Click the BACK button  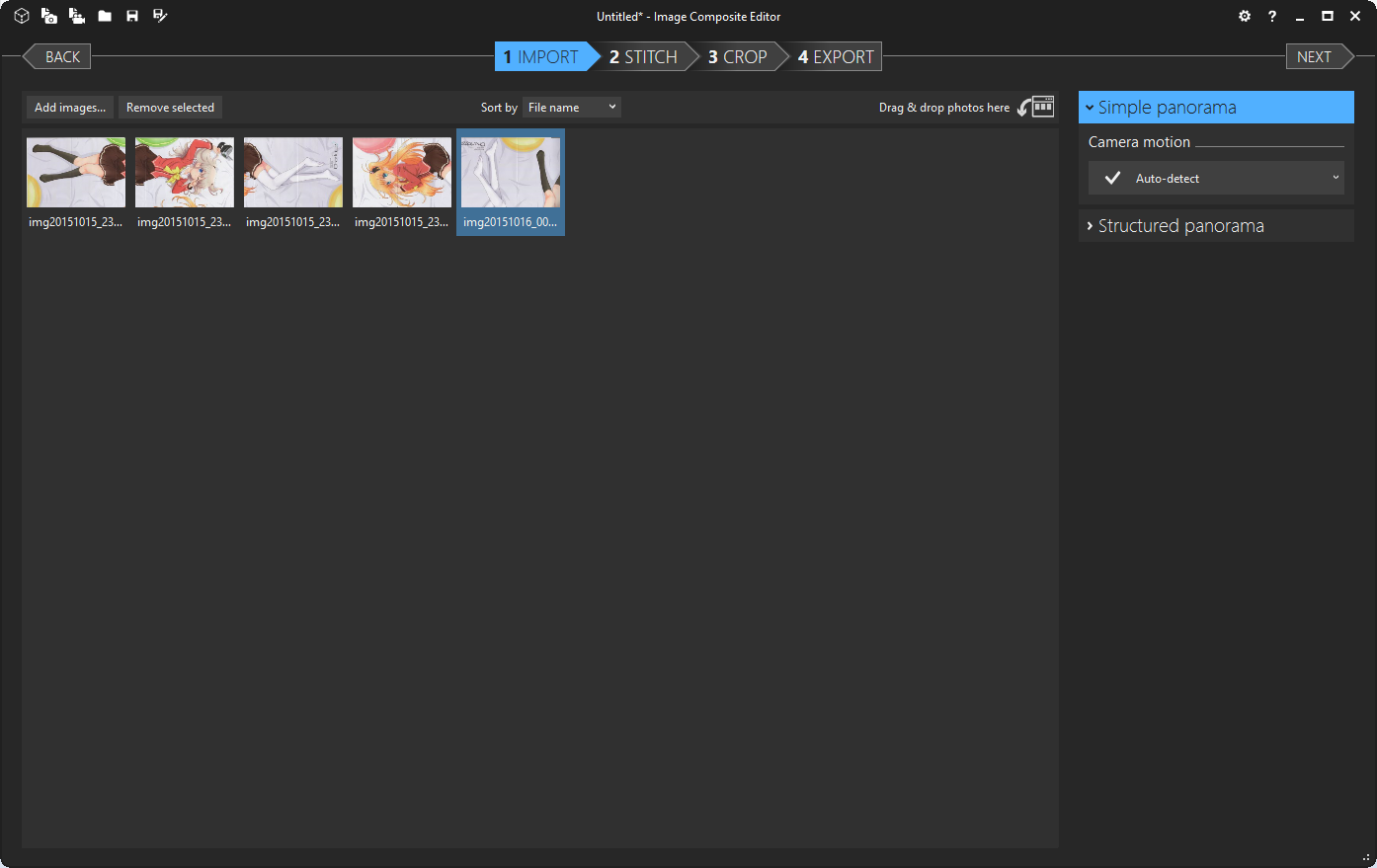coord(56,56)
